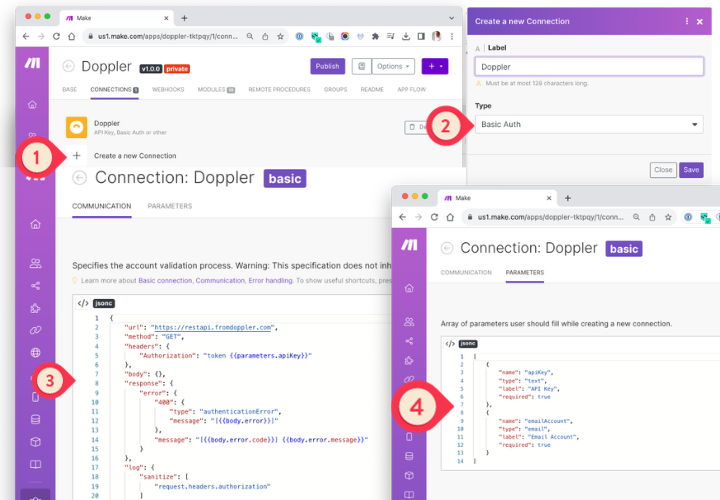Click the https://restapi.fromdoppler.com URL in the code
Viewport: 720px width, 500px height.
[x=213, y=327]
